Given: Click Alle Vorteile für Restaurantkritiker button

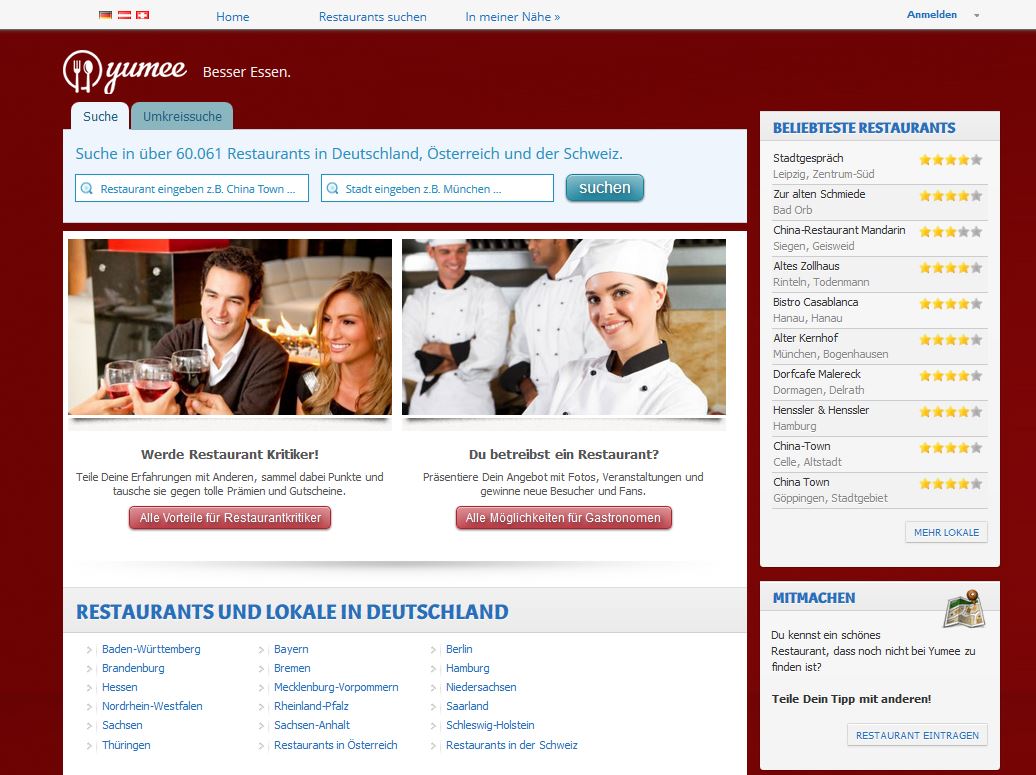Looking at the screenshot, I should pos(230,518).
